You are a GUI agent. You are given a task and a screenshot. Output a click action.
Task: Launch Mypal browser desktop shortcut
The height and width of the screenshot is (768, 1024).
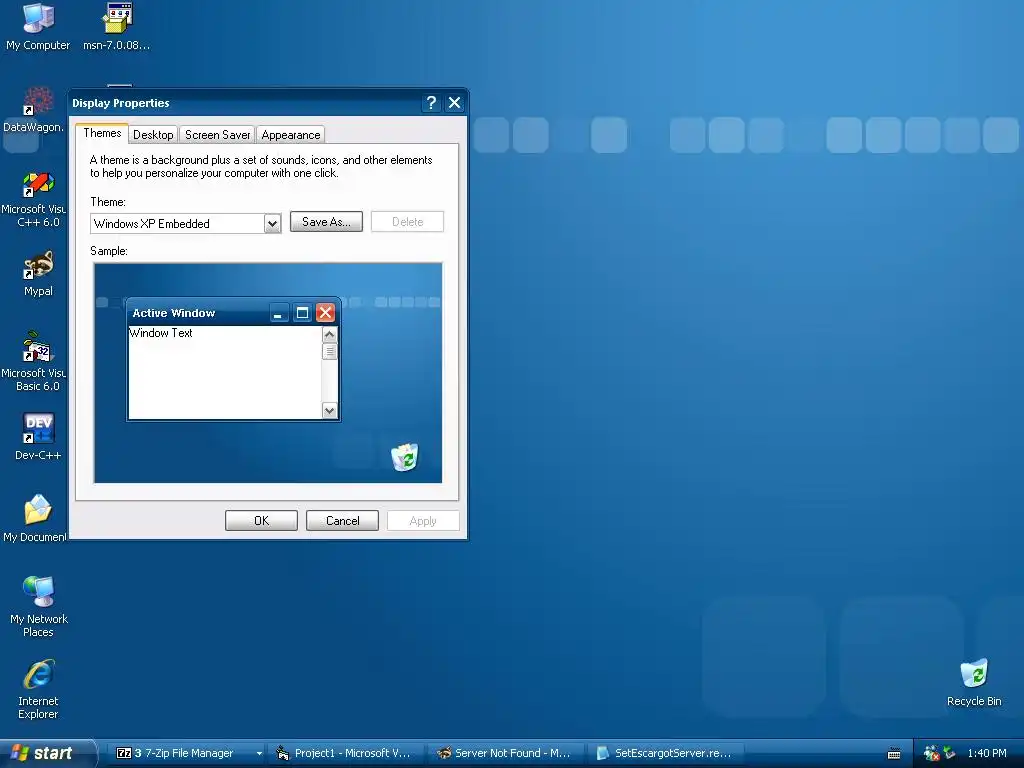pyautogui.click(x=38, y=274)
